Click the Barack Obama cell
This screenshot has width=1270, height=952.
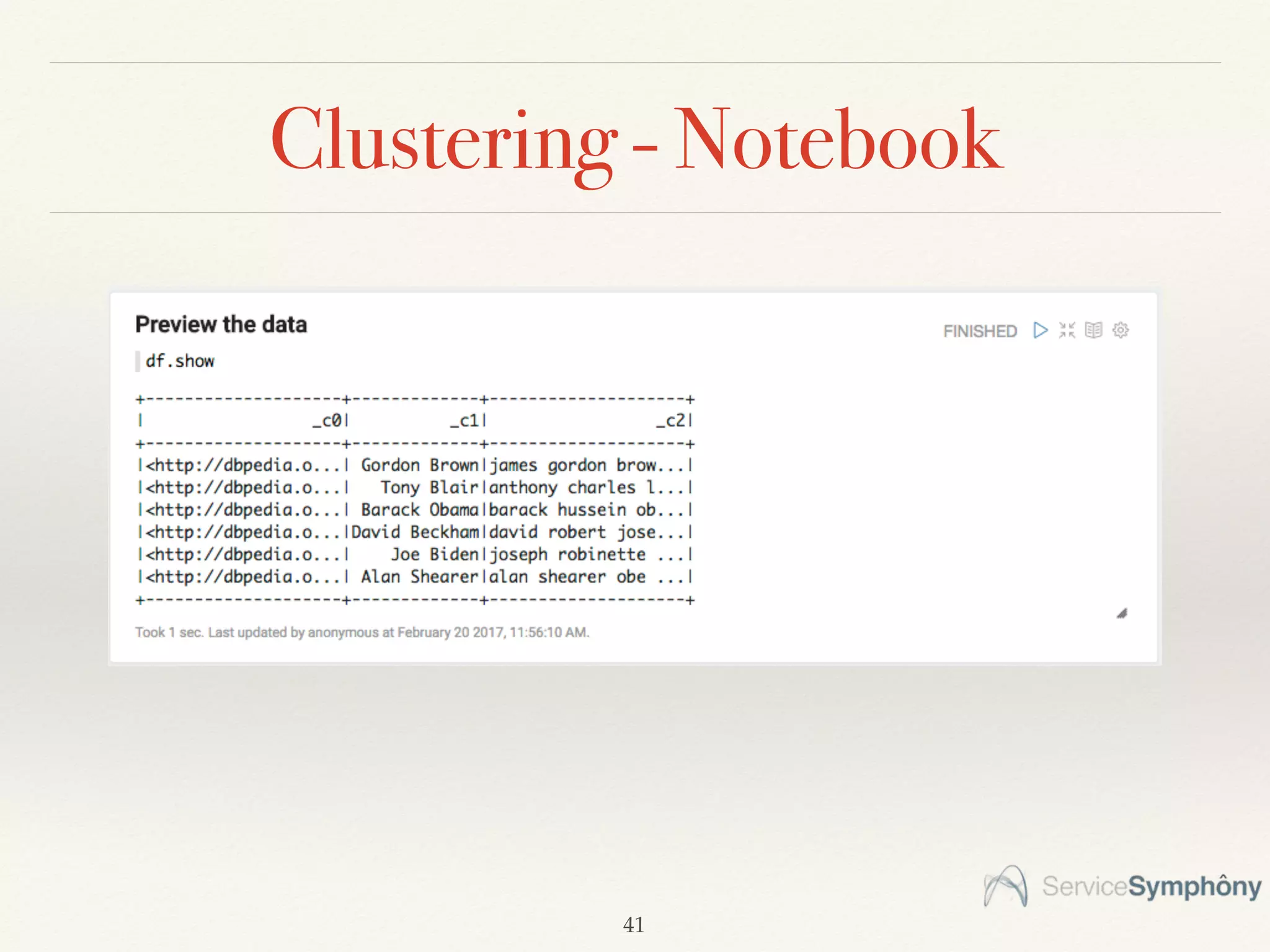click(420, 510)
